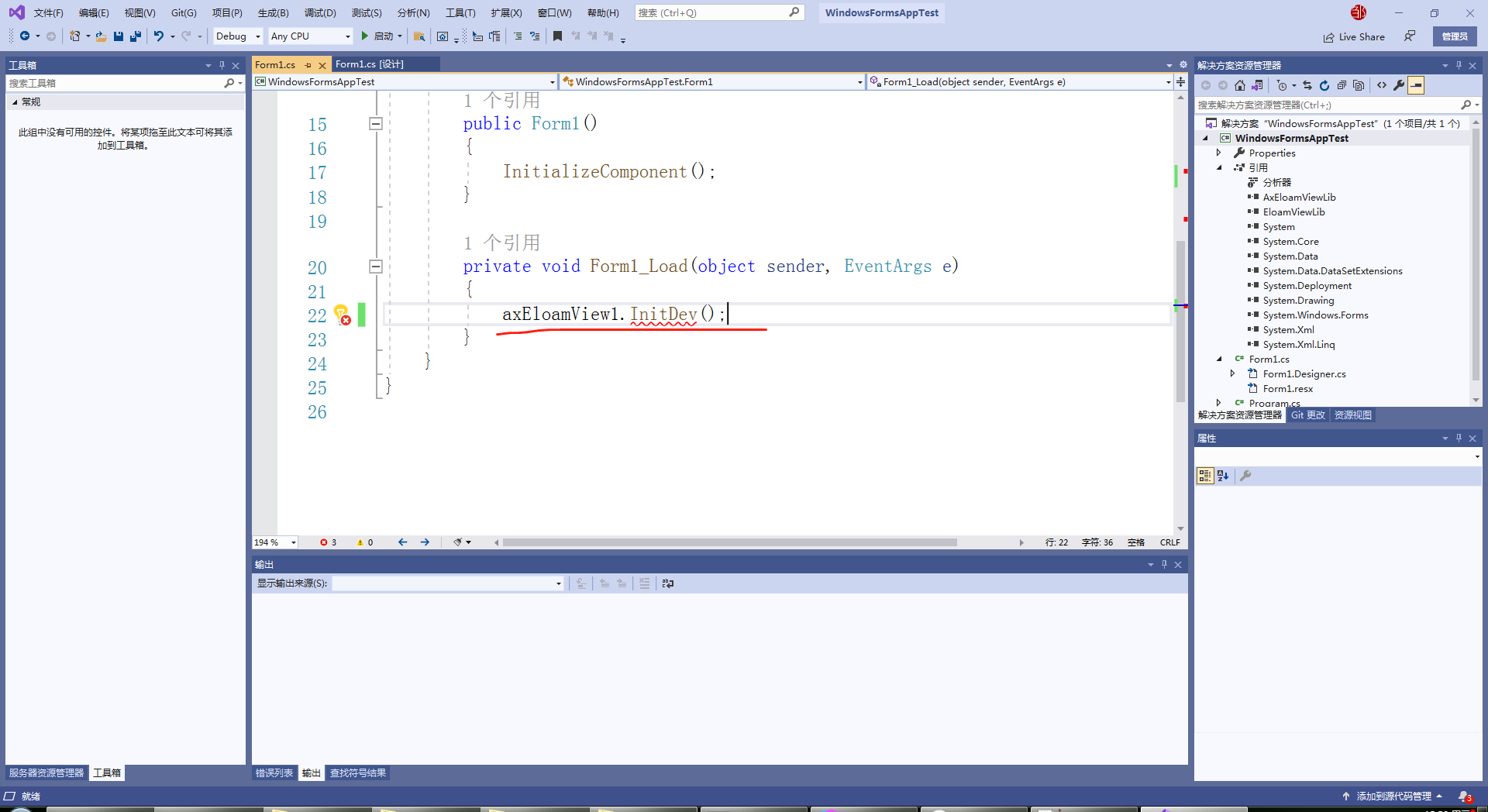Click 添加到源代码管理 in status bar

pos(1393,796)
